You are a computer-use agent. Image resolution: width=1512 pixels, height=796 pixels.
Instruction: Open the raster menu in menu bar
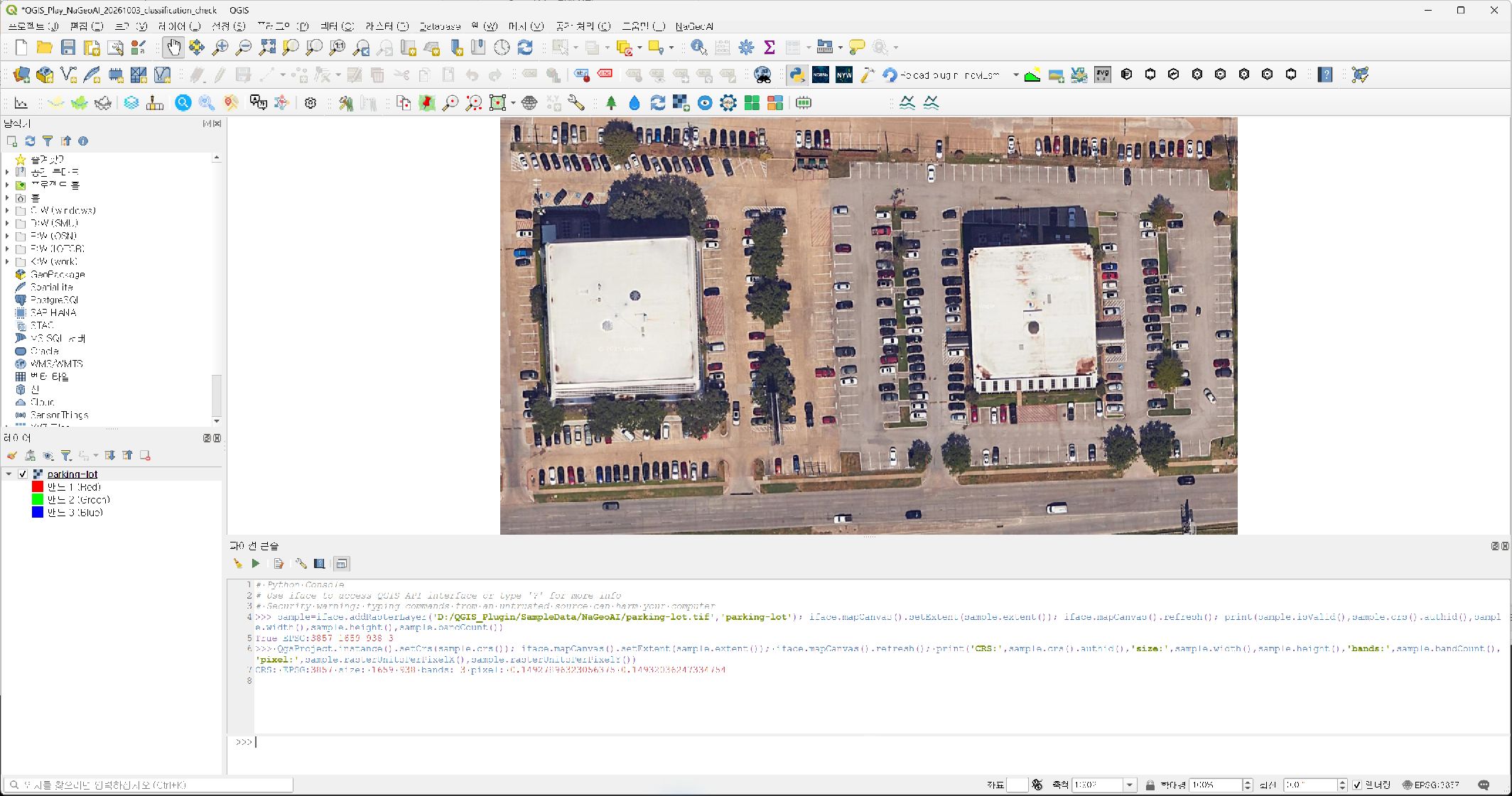387,26
